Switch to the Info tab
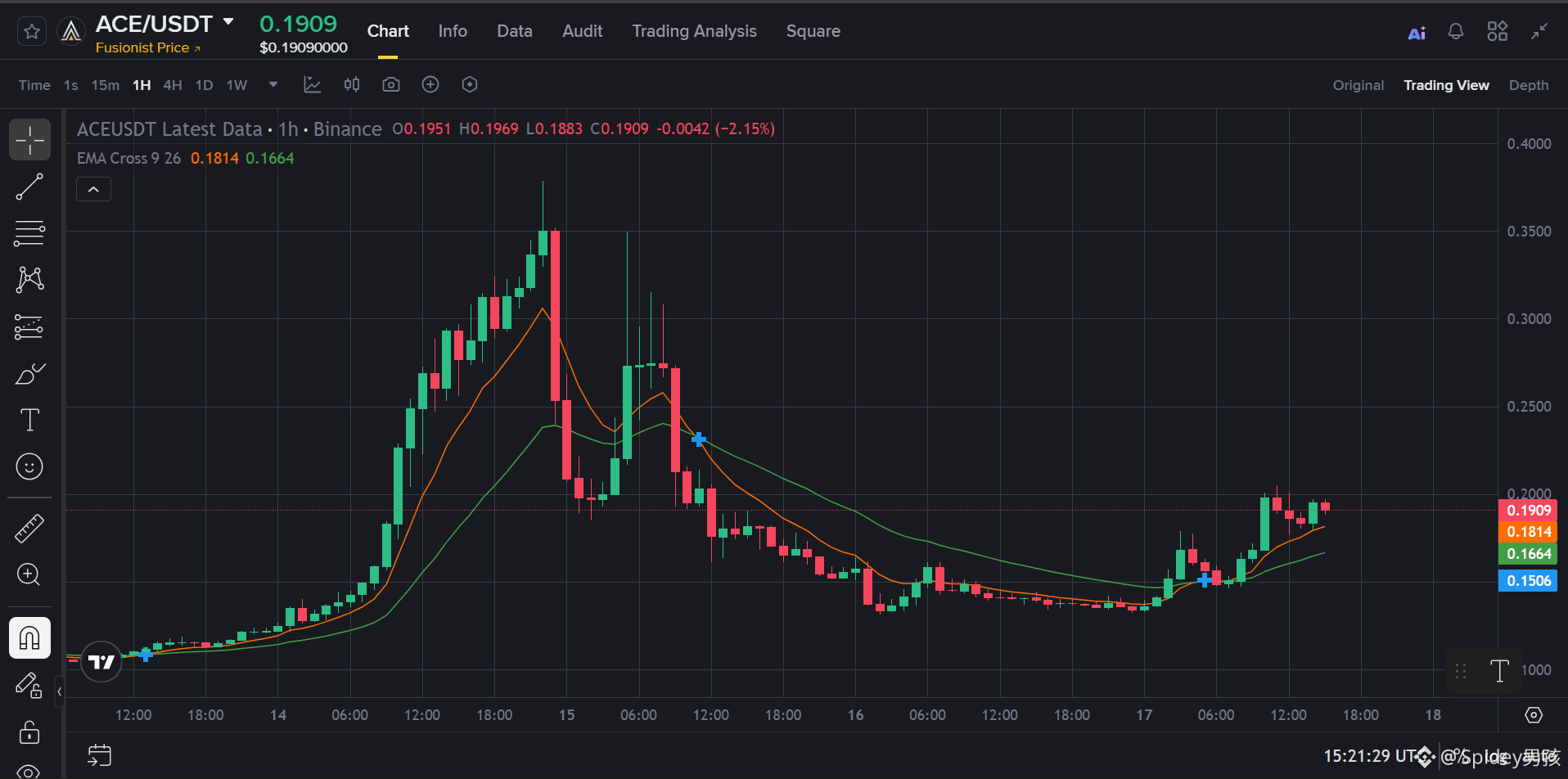1568x779 pixels. 453,31
